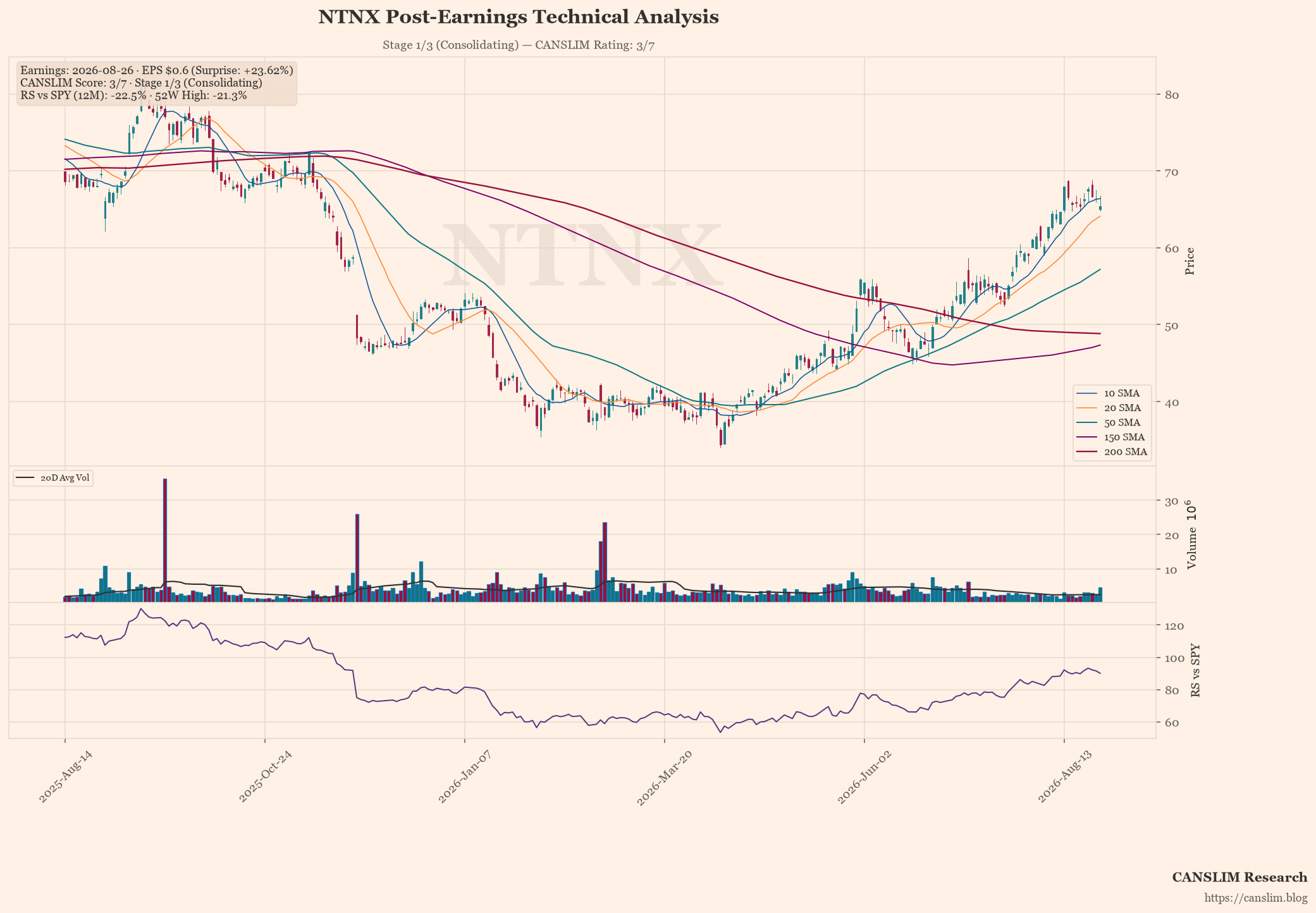Select the 'CANSLIM Score: 3/7' info line
Viewport: 1316px width, 913px height.
pyautogui.click(x=142, y=83)
